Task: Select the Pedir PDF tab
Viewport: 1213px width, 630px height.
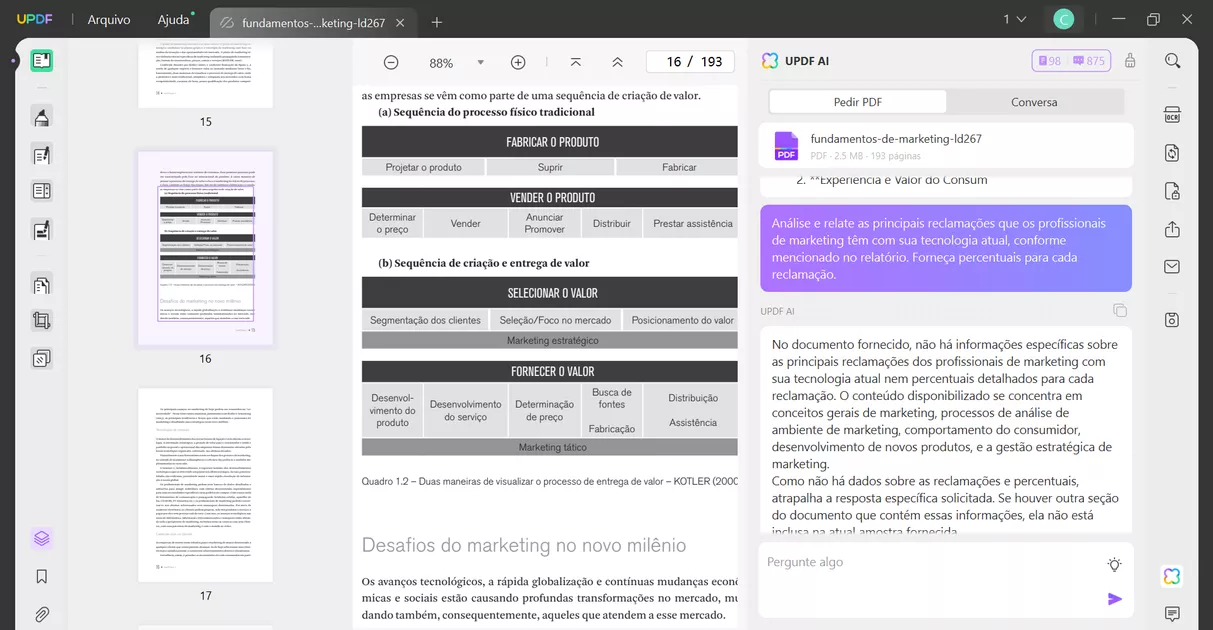Action: click(x=857, y=101)
